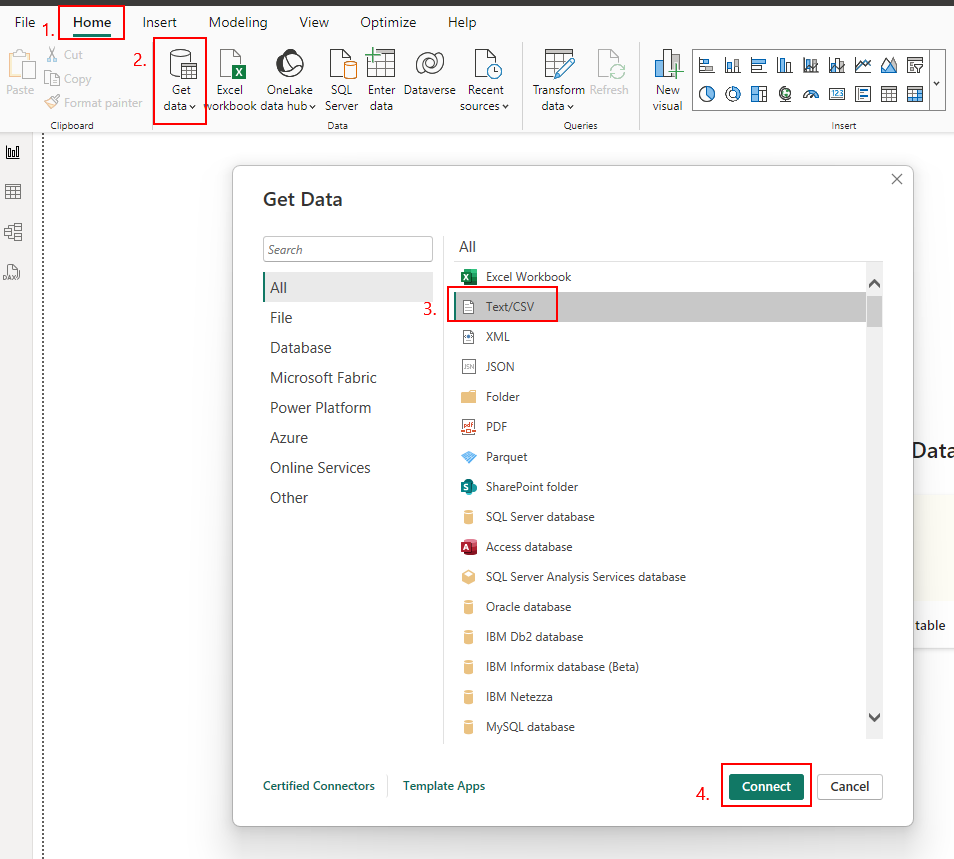Viewport: 954px width, 859px height.
Task: Select Excel Workbook connector
Action: 660,277
